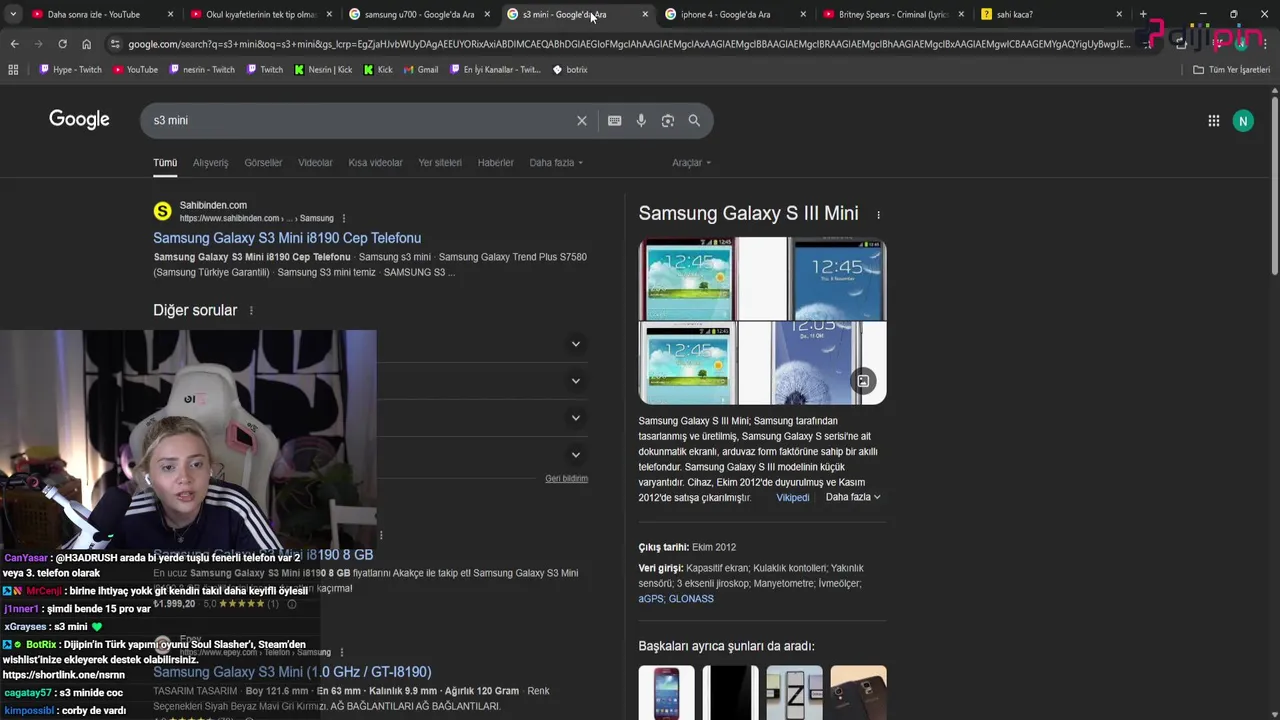This screenshot has height=720, width=1280.
Task: Close the Britney Spears Criminal tab
Action: 961,14
